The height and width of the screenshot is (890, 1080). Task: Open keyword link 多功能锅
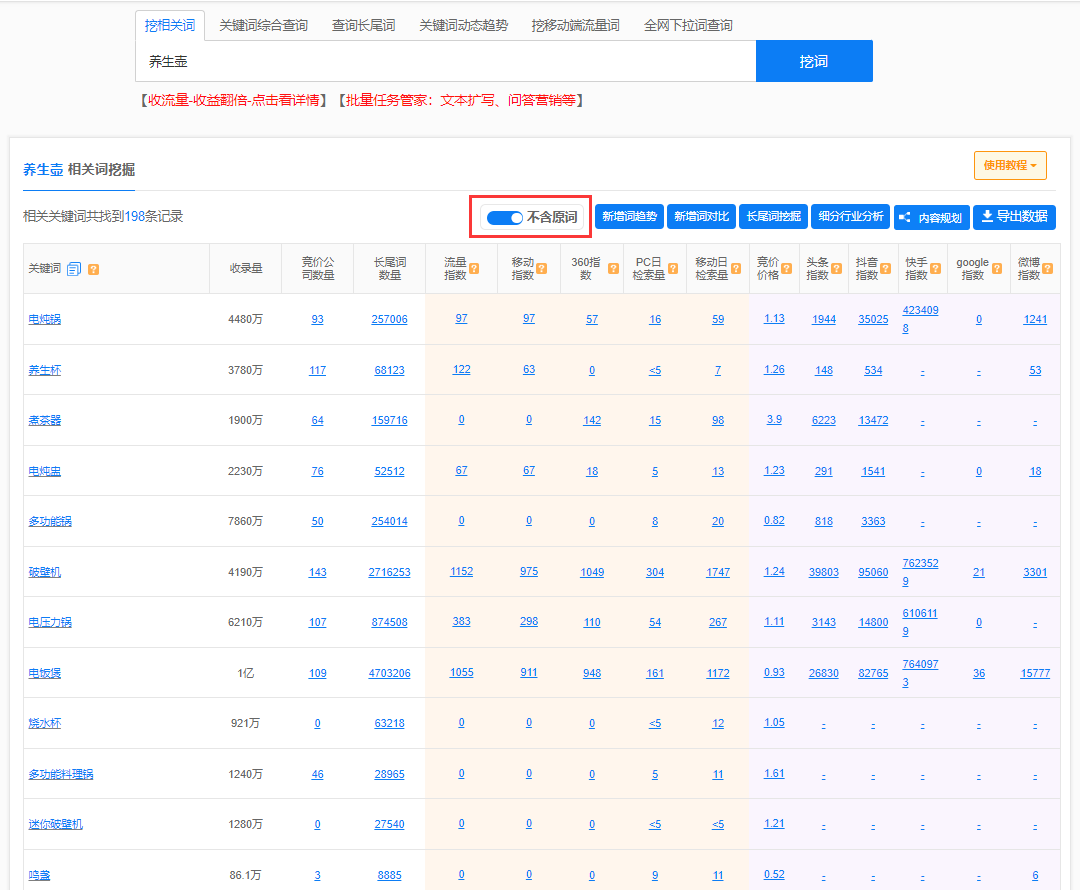click(x=50, y=521)
